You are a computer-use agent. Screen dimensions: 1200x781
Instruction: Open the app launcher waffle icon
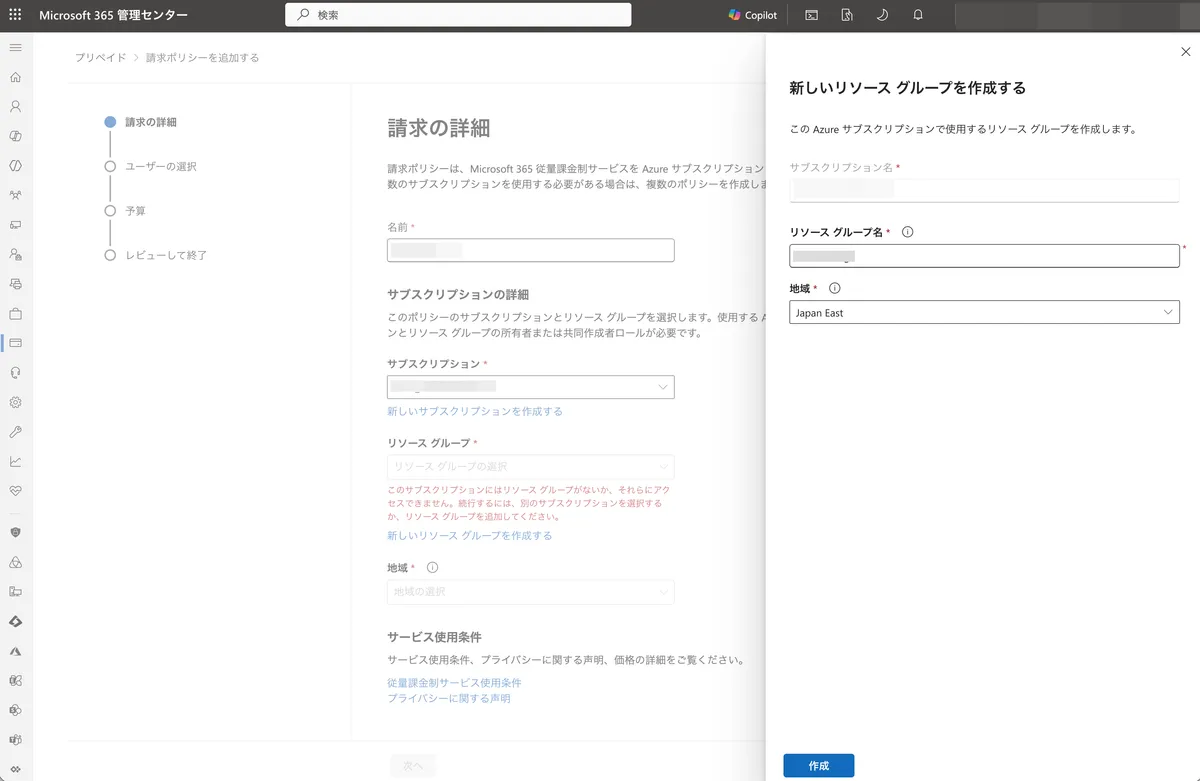15,15
